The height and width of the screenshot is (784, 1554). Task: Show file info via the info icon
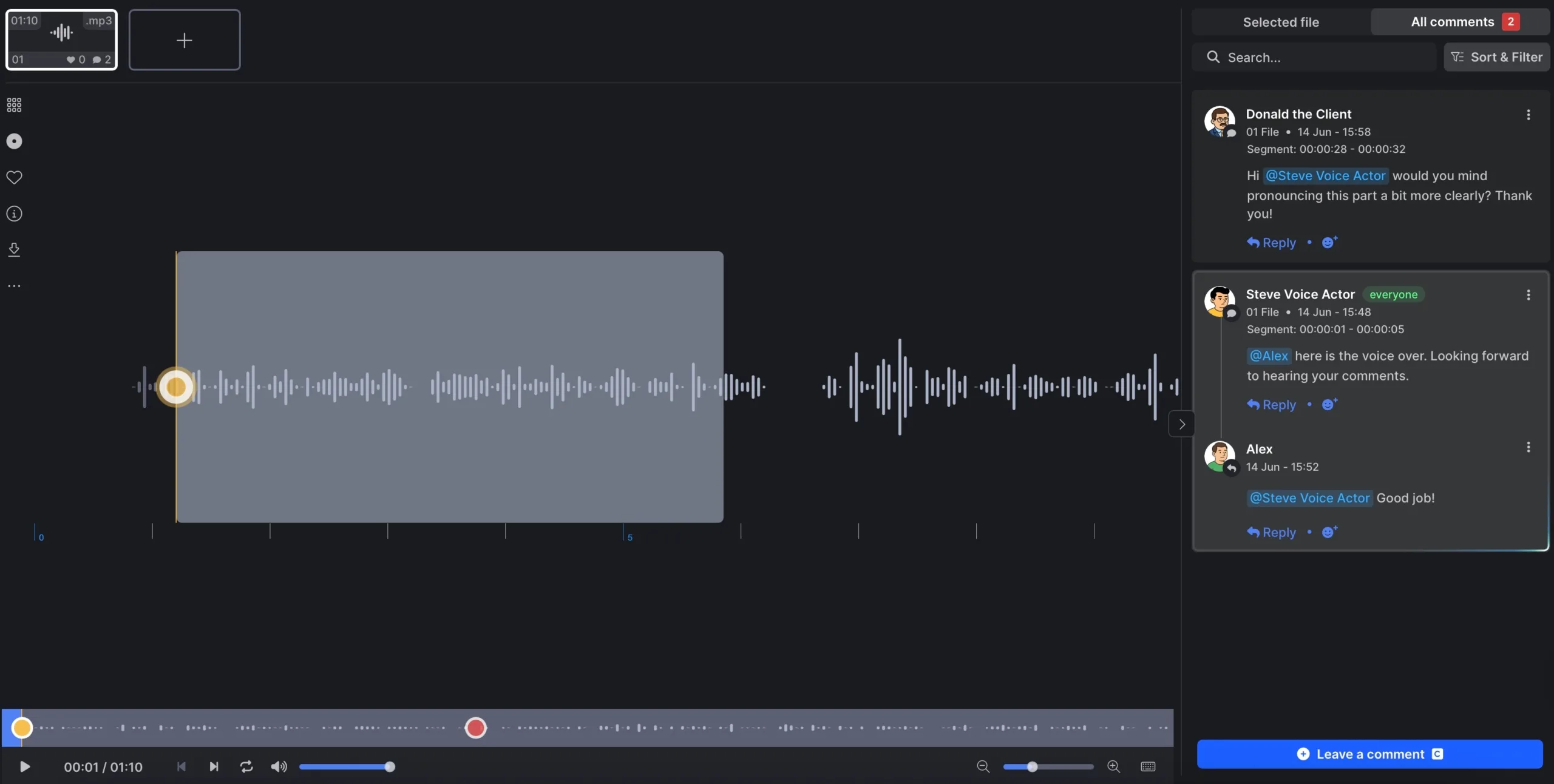13,213
